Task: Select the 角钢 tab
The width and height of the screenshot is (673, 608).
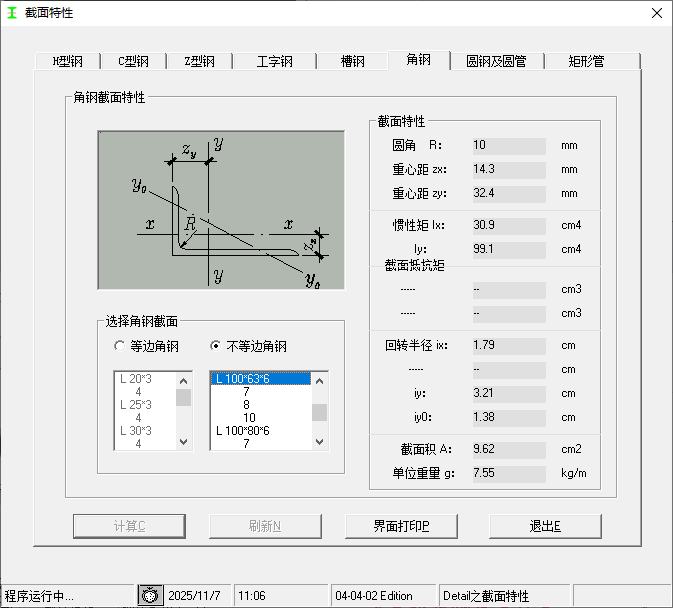Action: click(x=419, y=60)
